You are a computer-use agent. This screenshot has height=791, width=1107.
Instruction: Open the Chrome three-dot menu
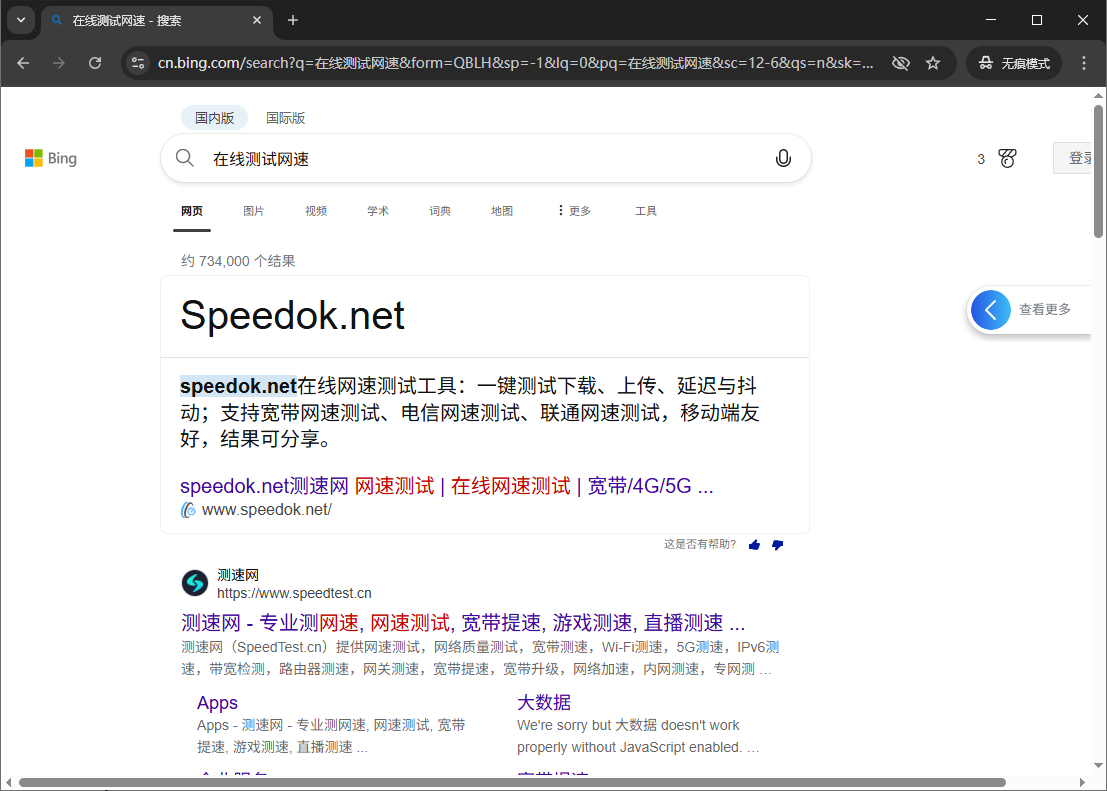click(1084, 62)
